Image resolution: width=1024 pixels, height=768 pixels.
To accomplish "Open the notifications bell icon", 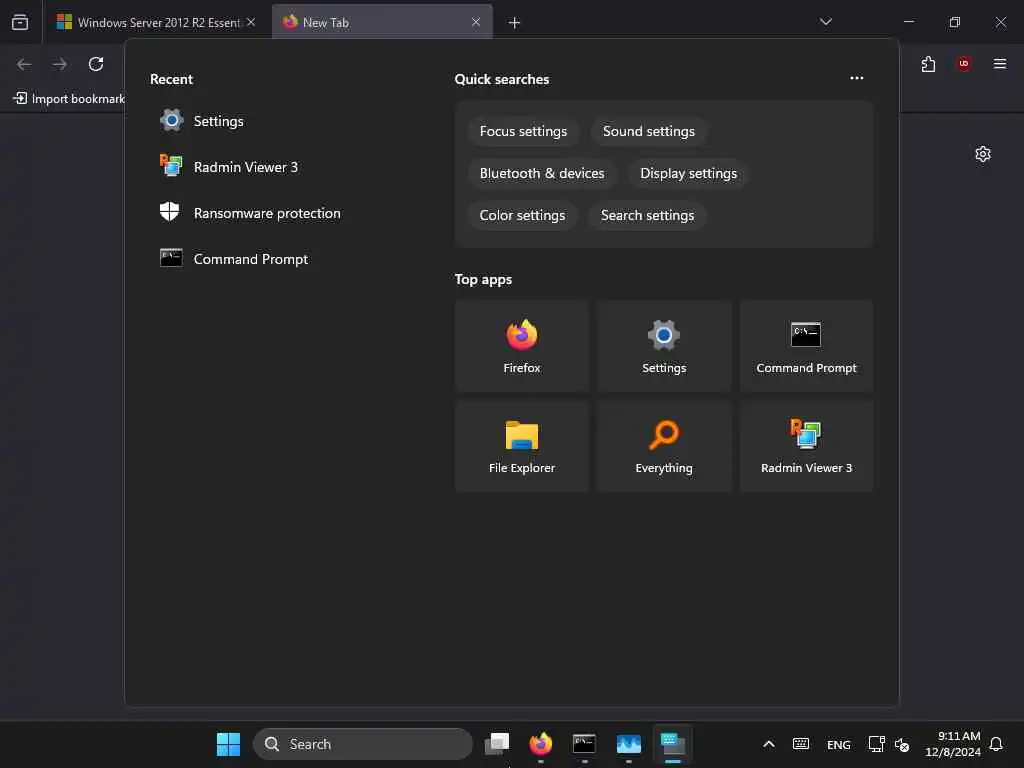I will point(996,744).
